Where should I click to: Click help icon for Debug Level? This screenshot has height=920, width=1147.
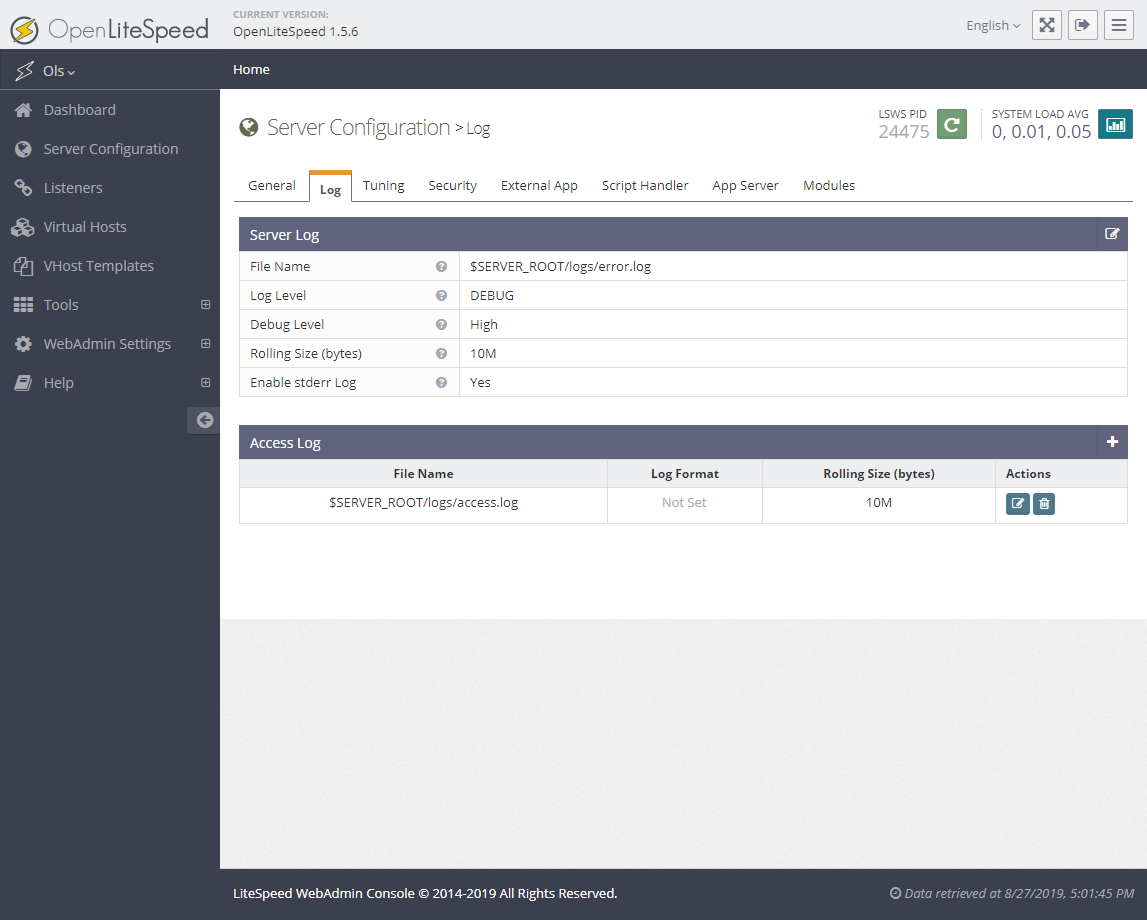pos(441,324)
